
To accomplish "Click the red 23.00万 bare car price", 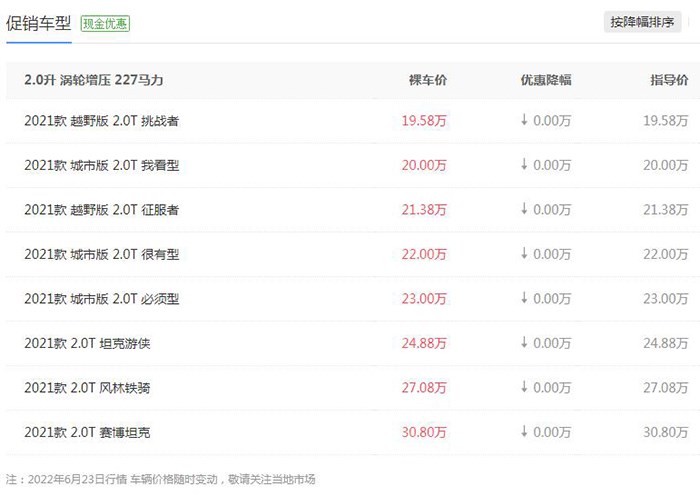I will coord(424,299).
